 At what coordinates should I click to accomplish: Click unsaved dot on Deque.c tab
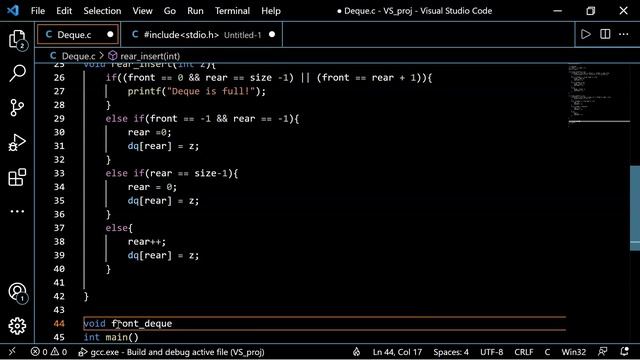pos(110,35)
